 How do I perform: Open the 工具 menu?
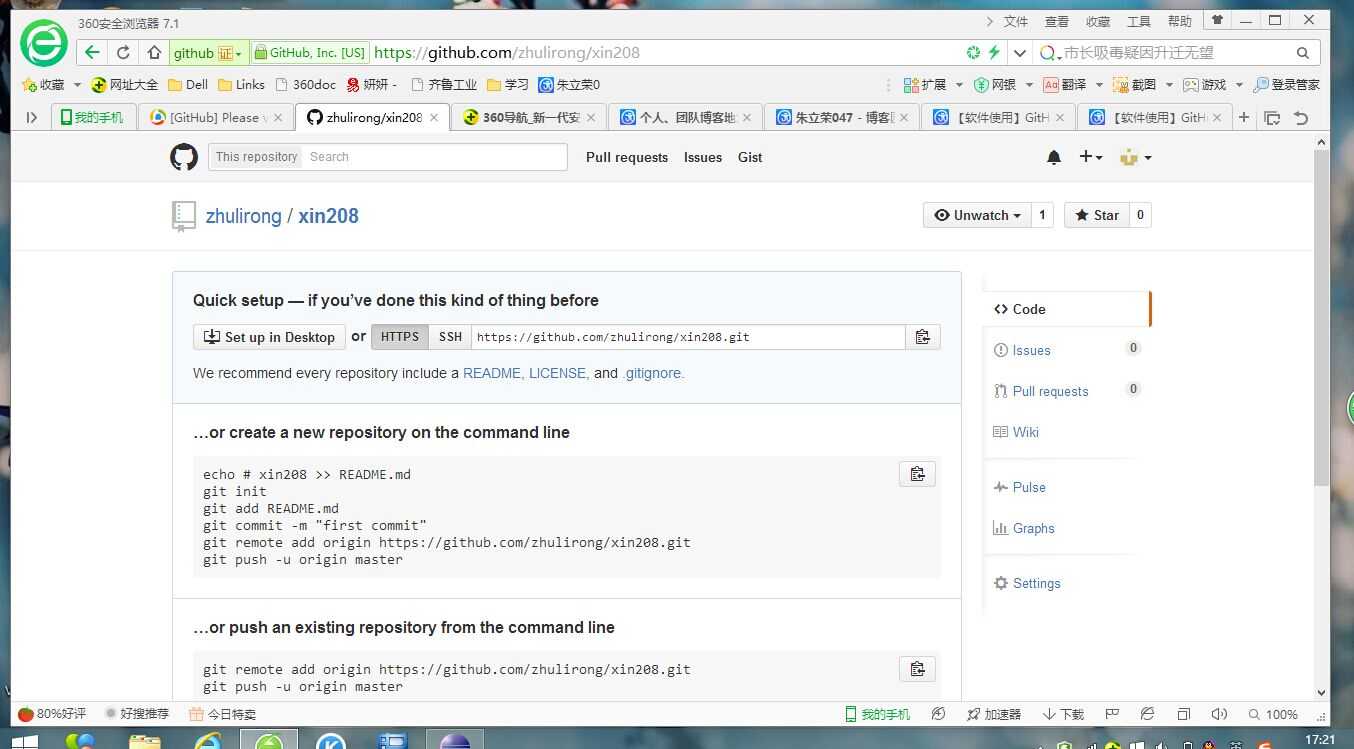click(x=1139, y=21)
